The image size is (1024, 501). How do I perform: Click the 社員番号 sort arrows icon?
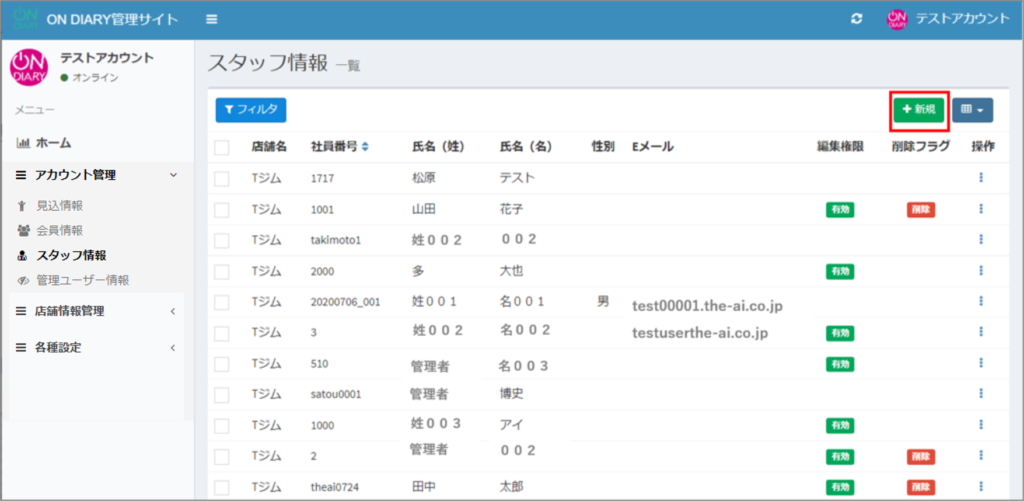[365, 147]
